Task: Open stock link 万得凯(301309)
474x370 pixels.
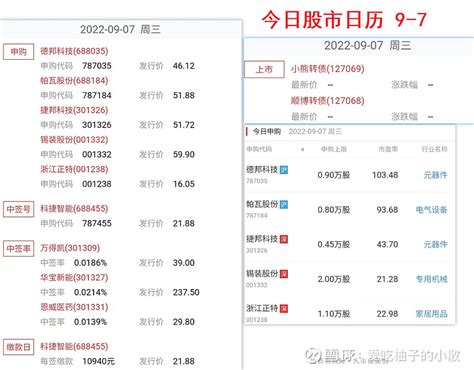Action: (x=70, y=248)
